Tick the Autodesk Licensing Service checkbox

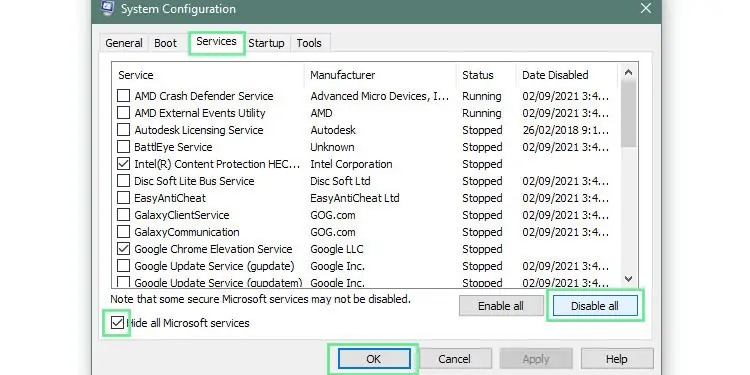click(x=123, y=130)
